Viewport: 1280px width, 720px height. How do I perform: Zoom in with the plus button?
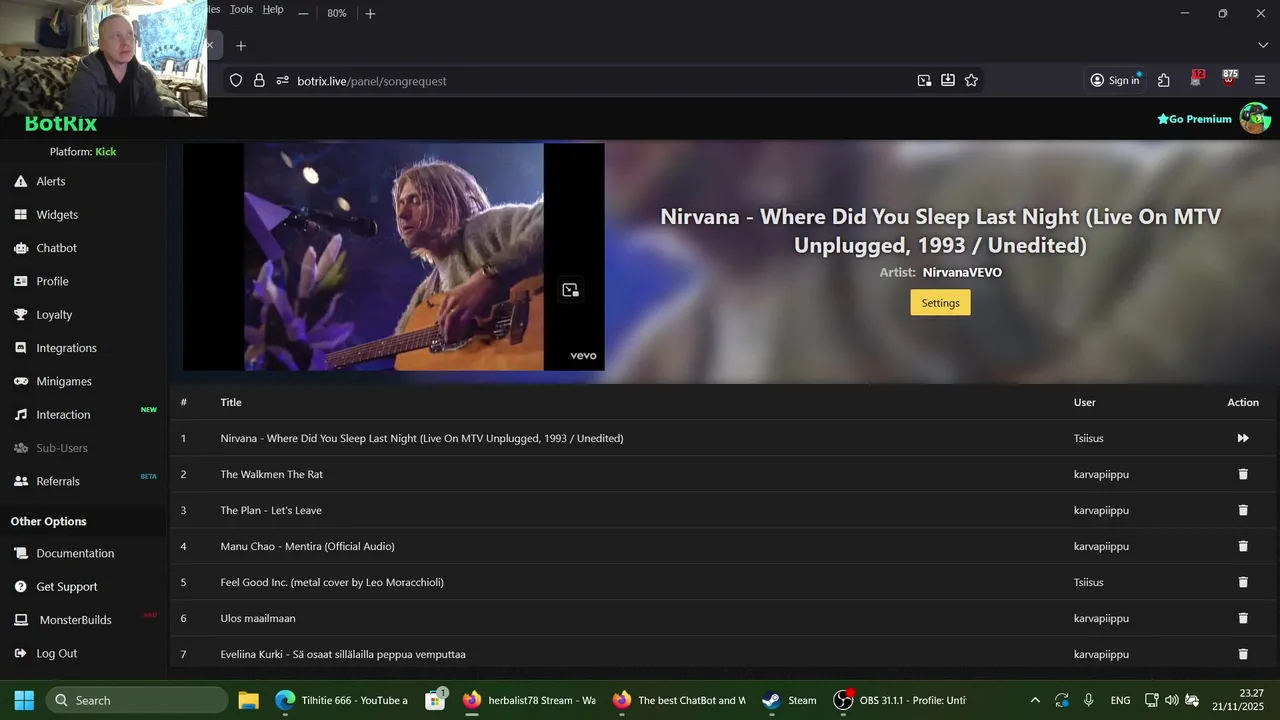[370, 13]
